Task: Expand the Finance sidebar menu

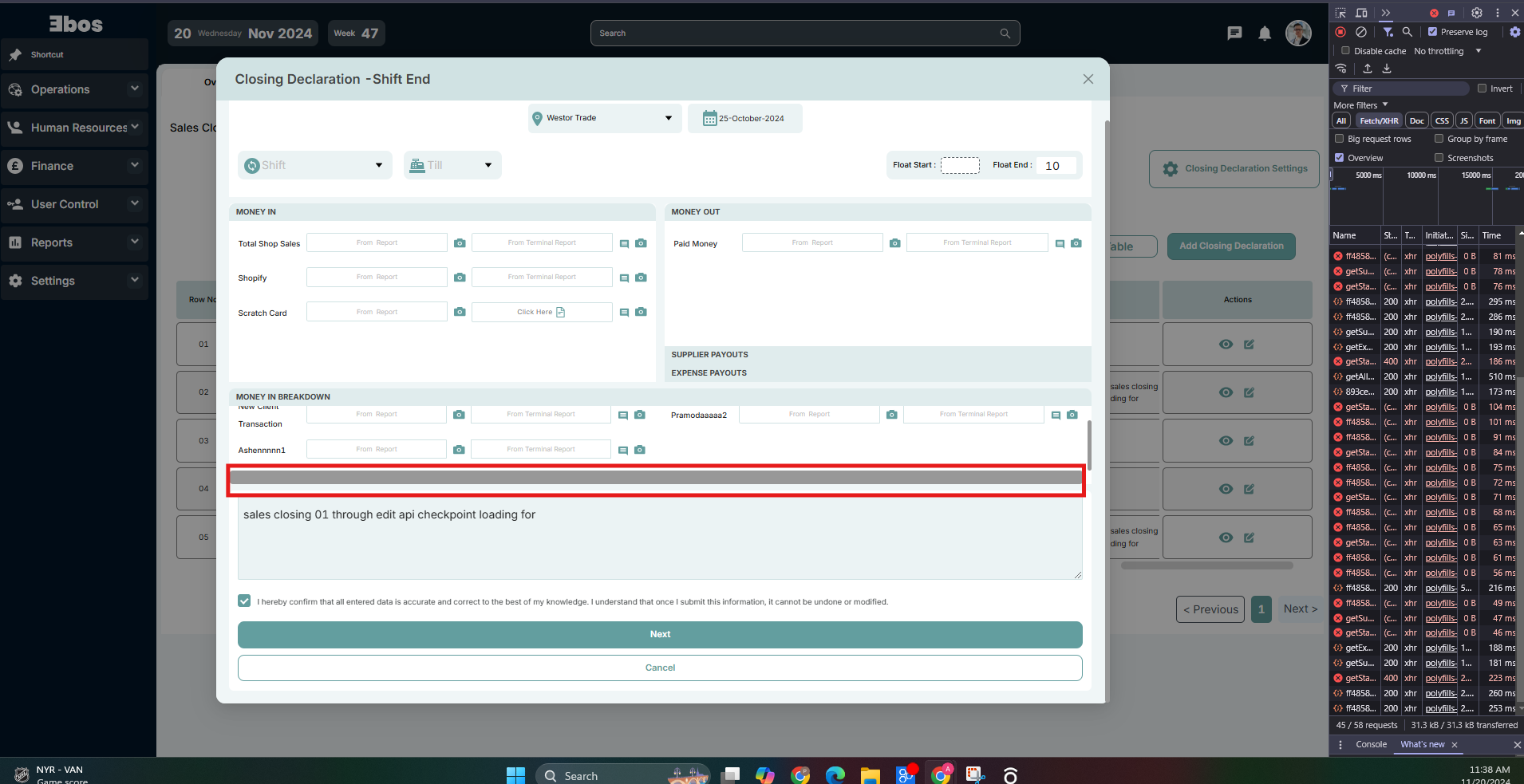Action: [74, 166]
